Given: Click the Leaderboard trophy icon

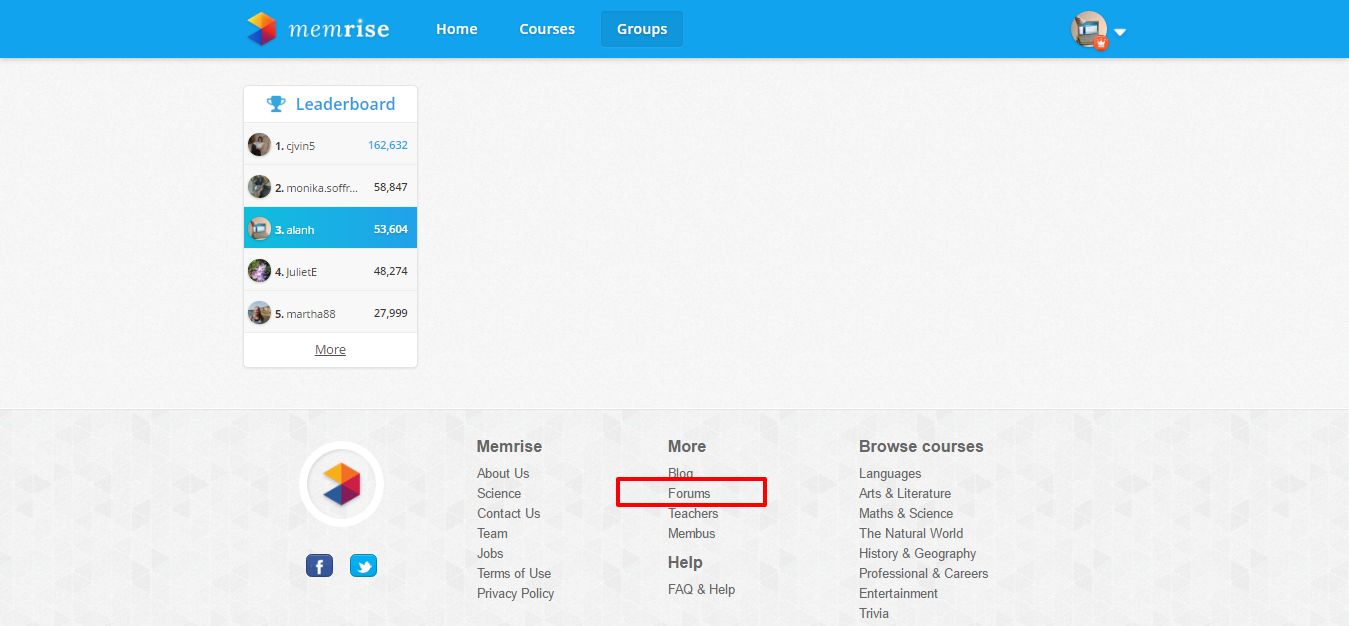Looking at the screenshot, I should tap(276, 104).
